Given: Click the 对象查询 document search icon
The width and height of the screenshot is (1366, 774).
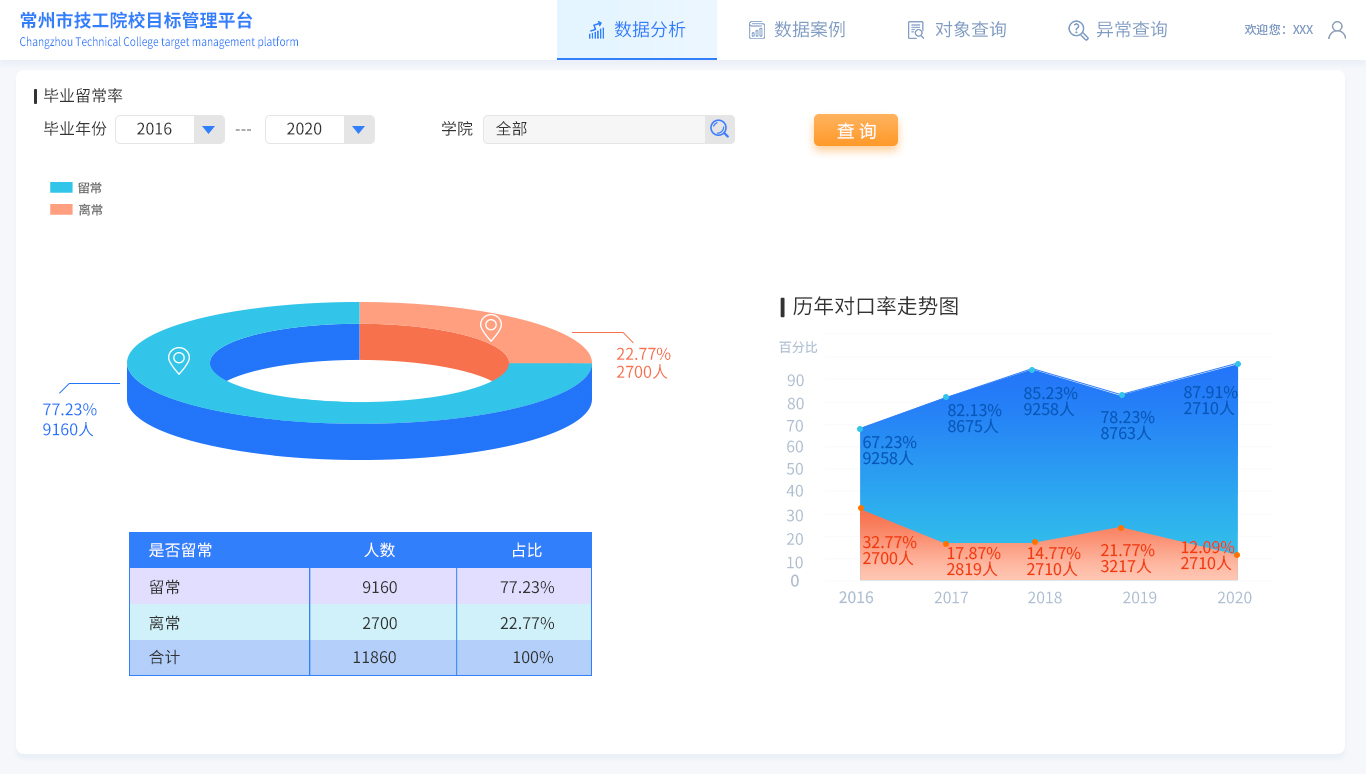Looking at the screenshot, I should (915, 30).
